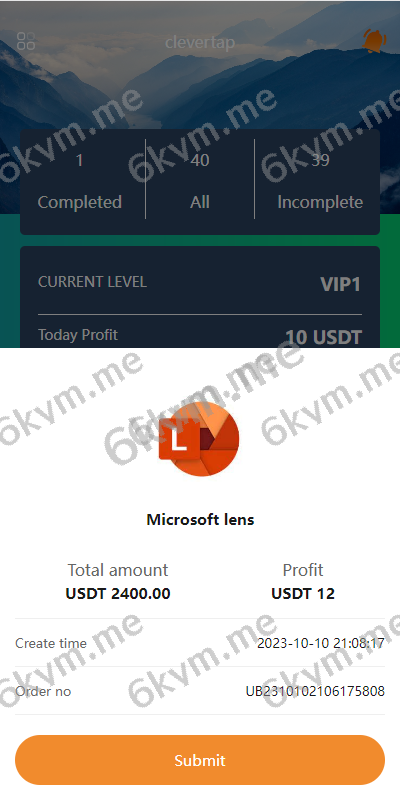Select the Completed tasks counter

(79, 181)
